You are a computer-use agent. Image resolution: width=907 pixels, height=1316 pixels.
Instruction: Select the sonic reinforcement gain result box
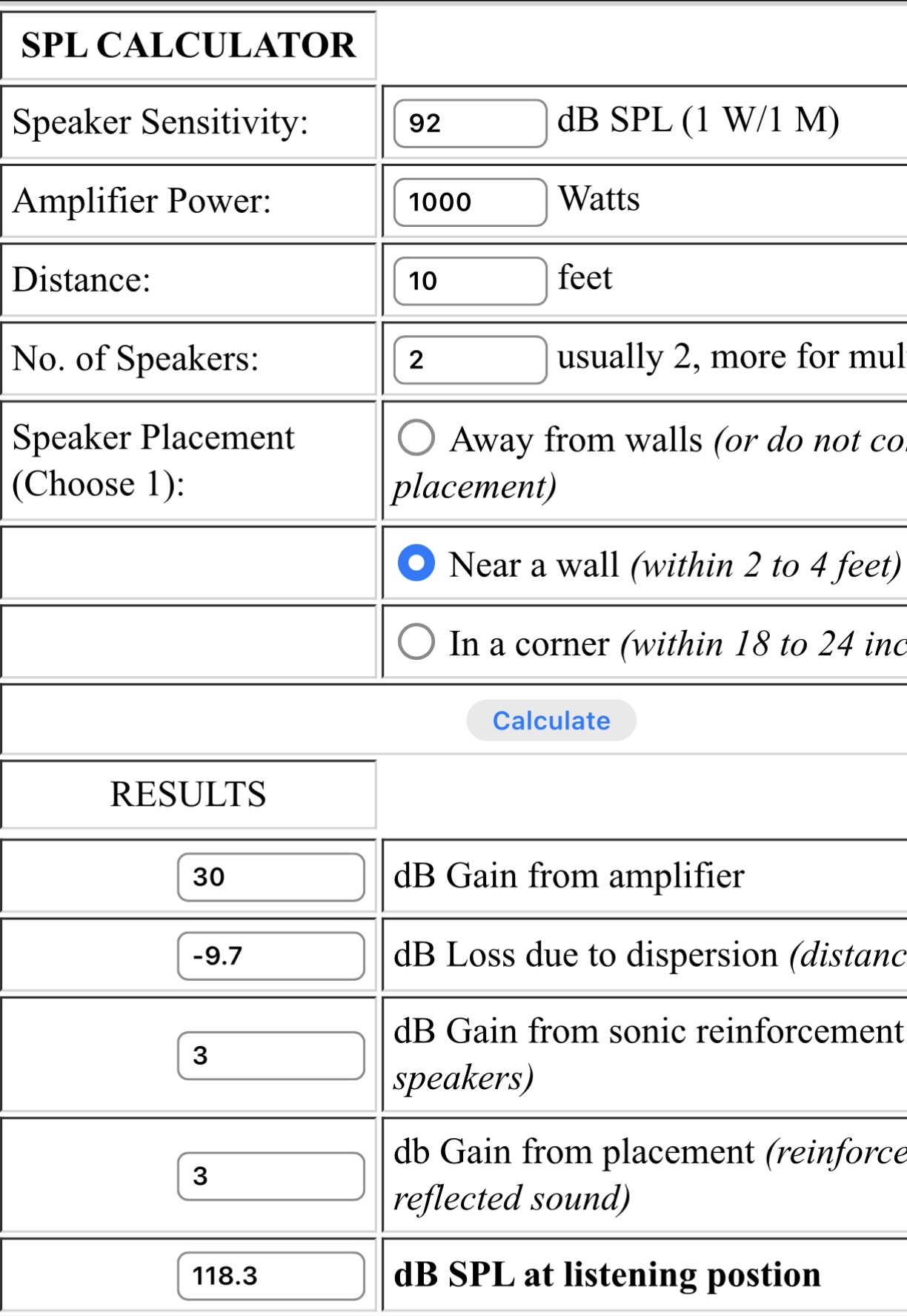270,1055
